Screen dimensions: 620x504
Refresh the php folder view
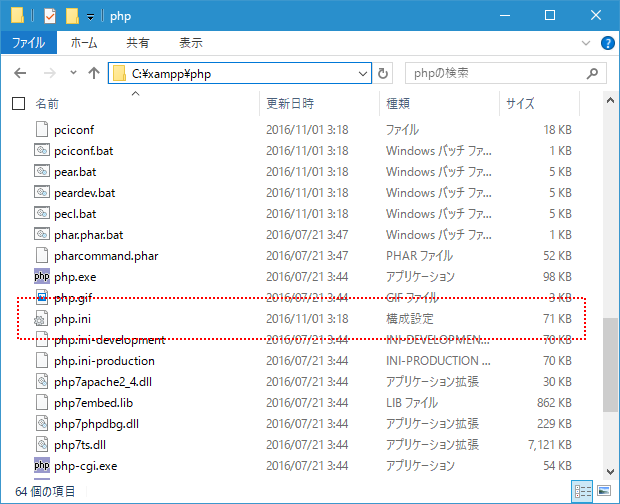tap(383, 74)
